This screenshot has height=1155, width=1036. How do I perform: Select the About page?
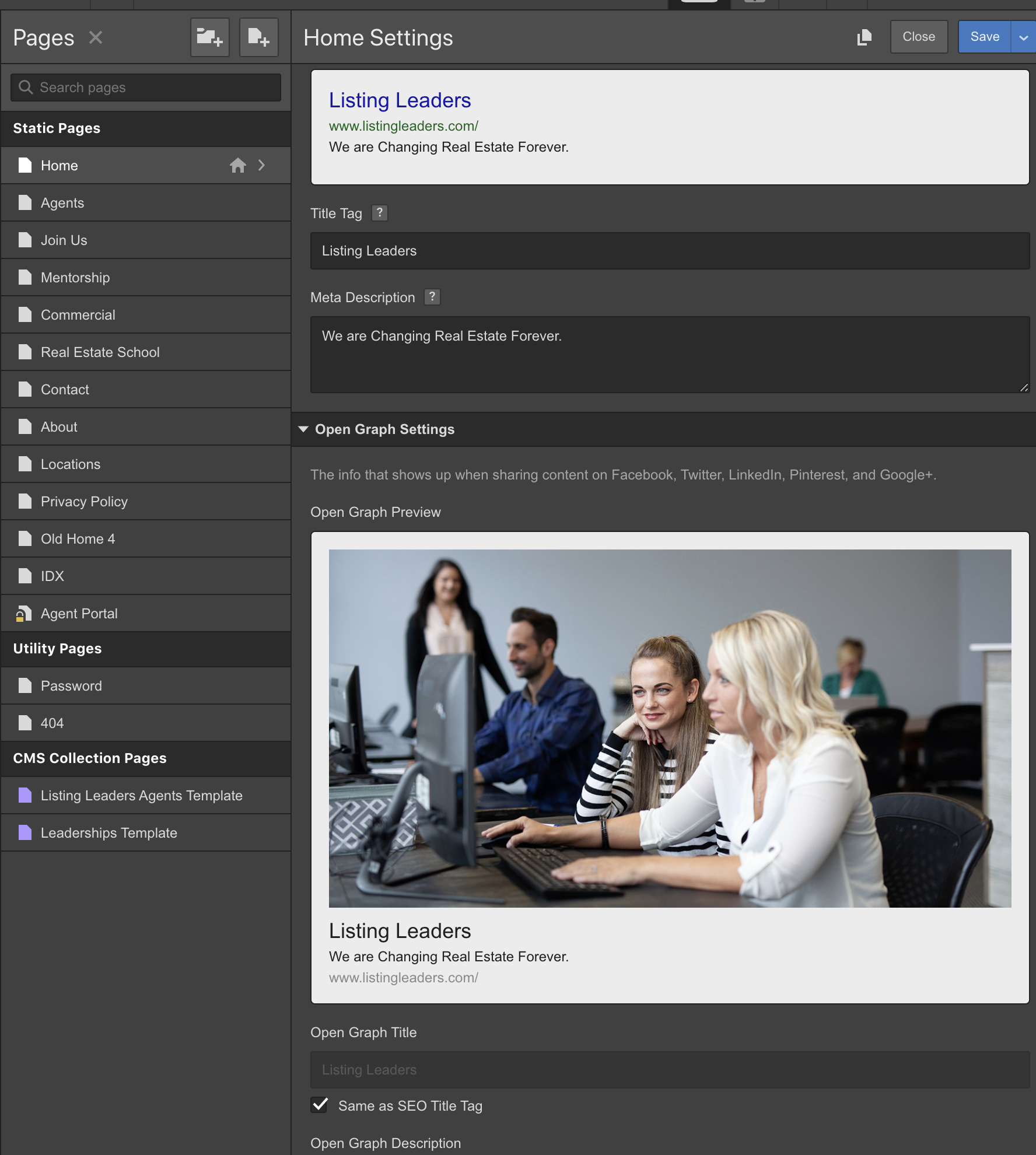click(146, 427)
